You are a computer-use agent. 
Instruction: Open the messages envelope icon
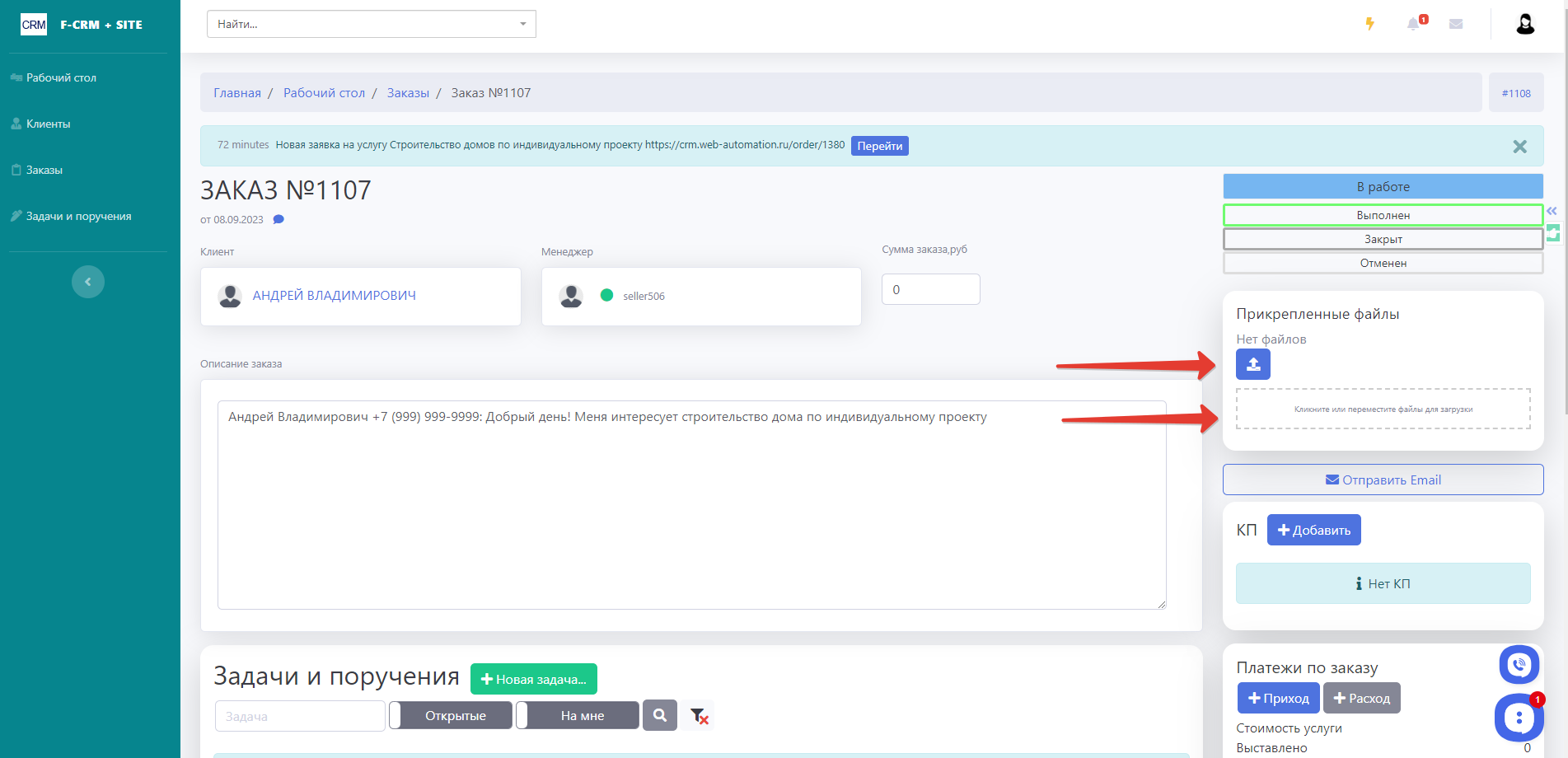[x=1456, y=24]
